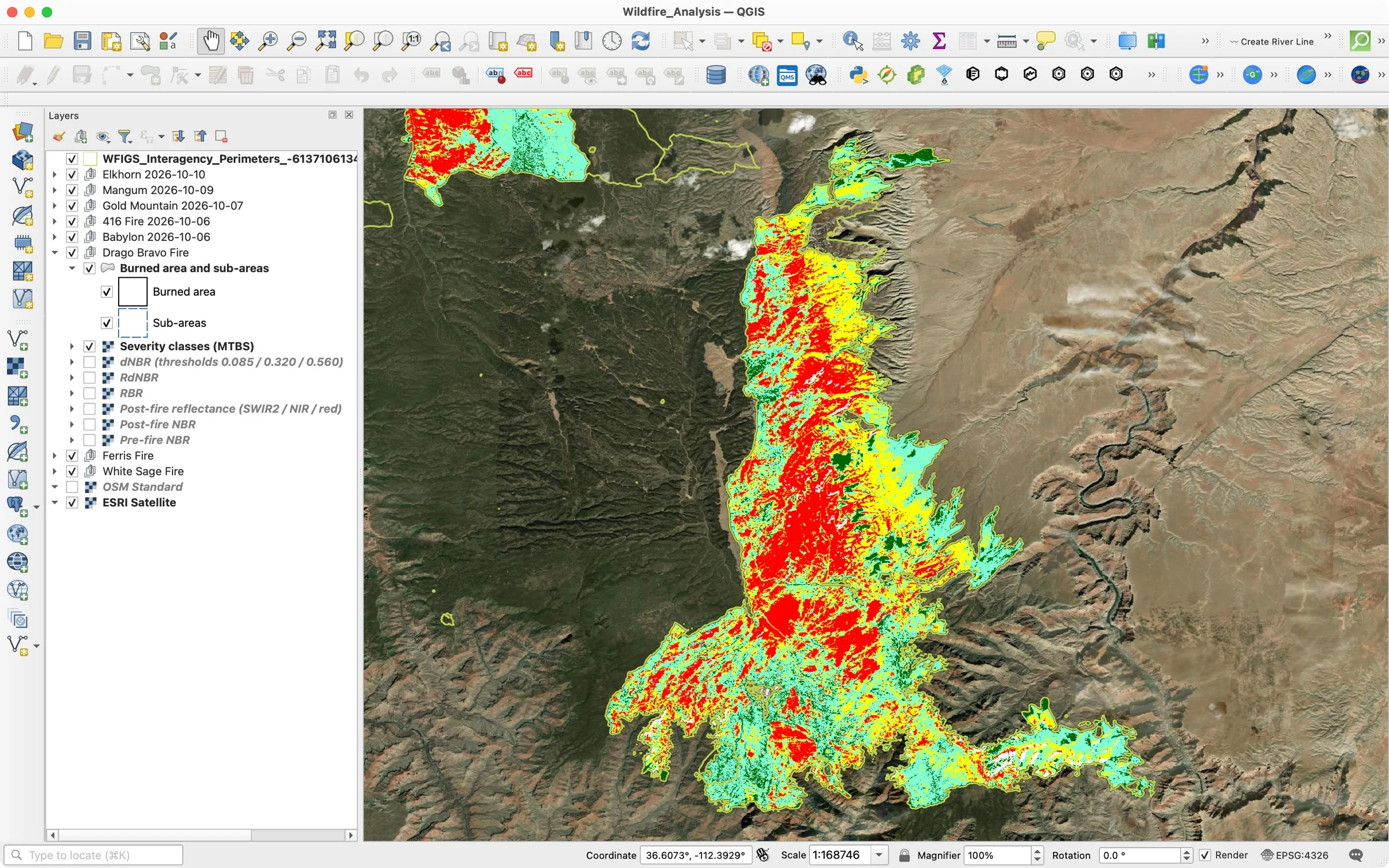Click the Zoom Out magnifier tool

tap(297, 41)
